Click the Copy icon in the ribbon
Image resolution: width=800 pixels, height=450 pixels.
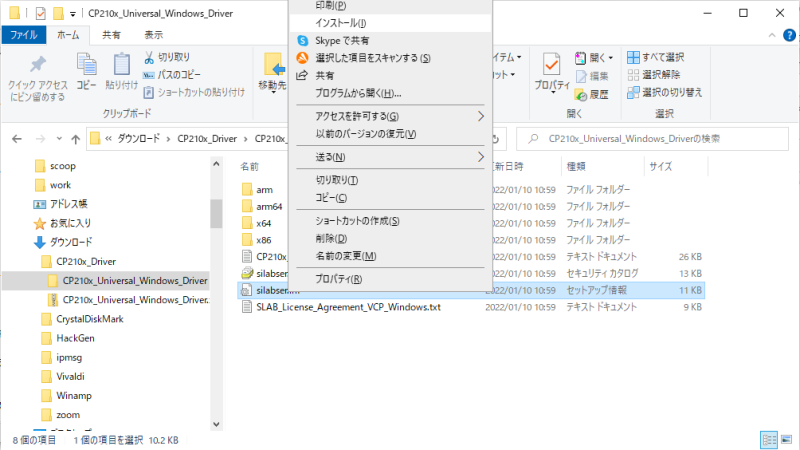pyautogui.click(x=86, y=64)
